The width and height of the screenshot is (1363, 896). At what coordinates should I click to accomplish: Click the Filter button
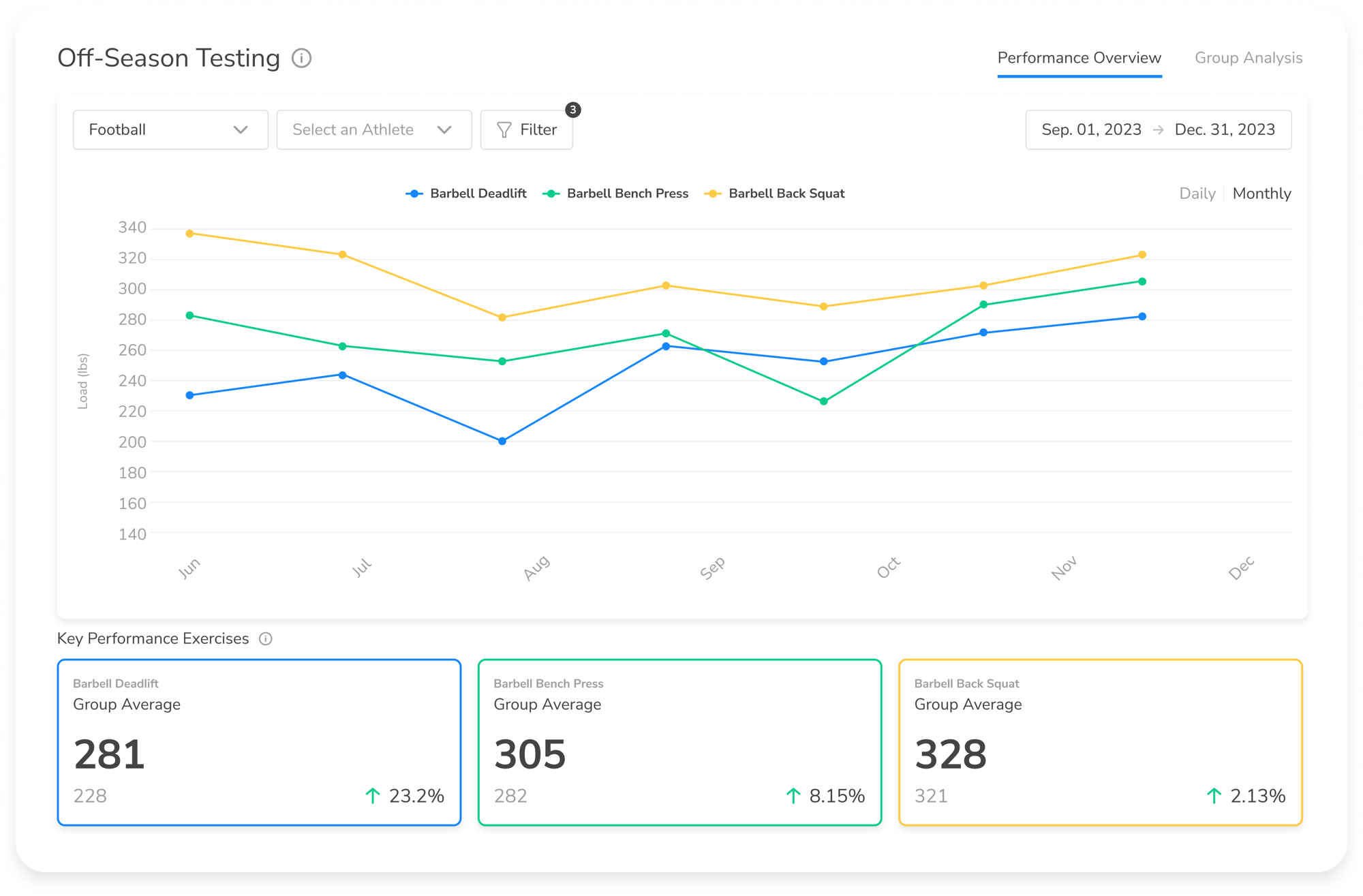pyautogui.click(x=526, y=129)
